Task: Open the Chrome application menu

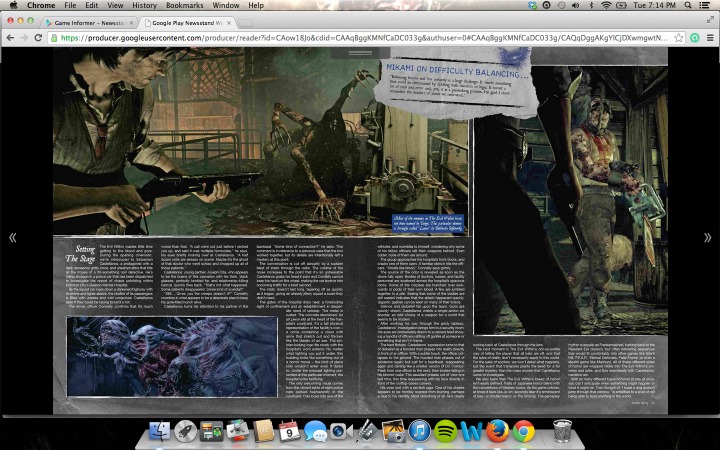Action: (41, 5)
